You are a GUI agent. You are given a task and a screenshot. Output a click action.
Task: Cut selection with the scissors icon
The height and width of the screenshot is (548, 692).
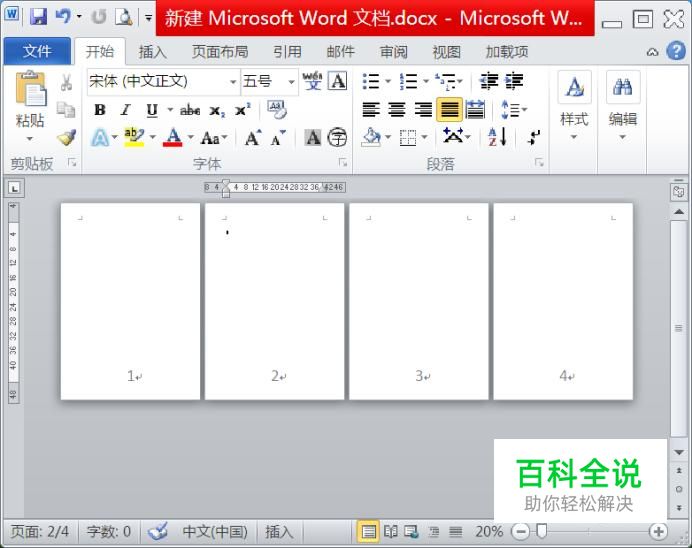click(x=66, y=82)
